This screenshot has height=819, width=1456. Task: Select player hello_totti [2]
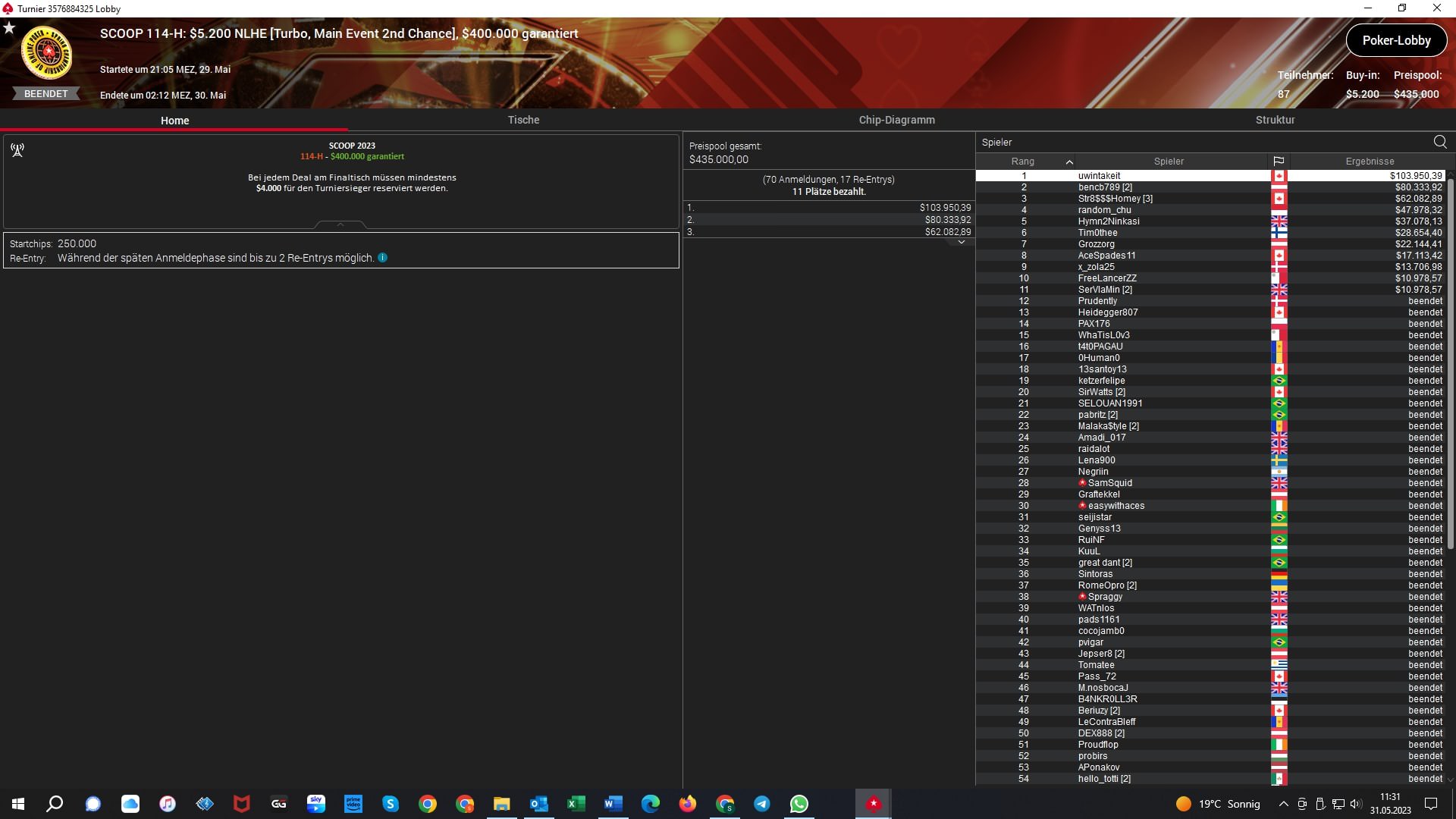pyautogui.click(x=1210, y=778)
